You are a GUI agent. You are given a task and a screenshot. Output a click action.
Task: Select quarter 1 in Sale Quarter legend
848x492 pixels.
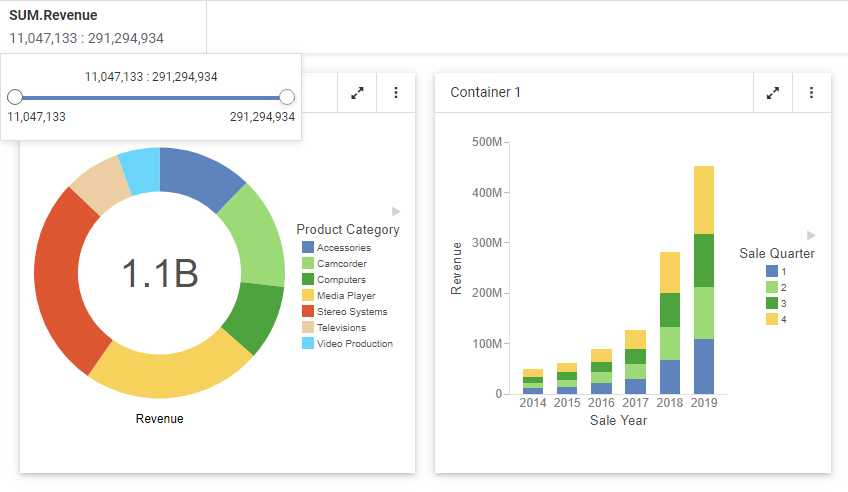click(x=772, y=271)
